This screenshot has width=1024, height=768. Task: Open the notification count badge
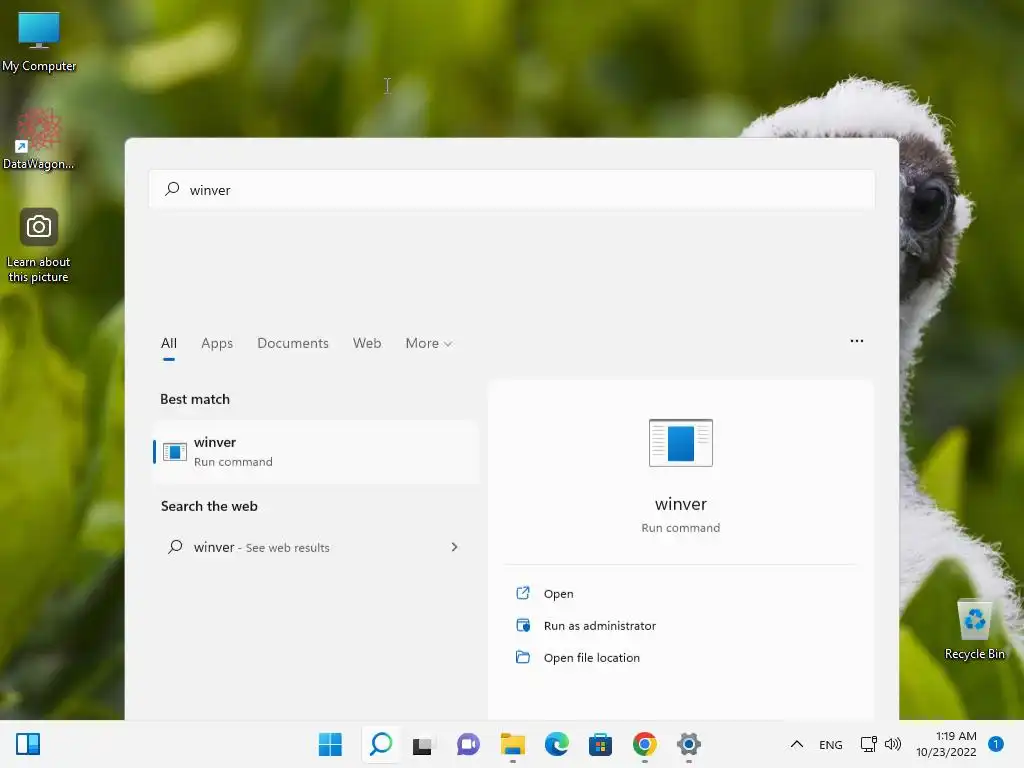[x=996, y=744]
